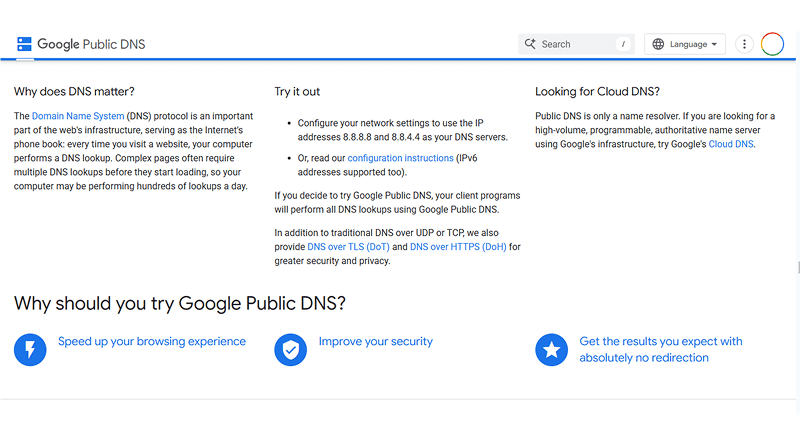Open DNS over TLS (DoT) link

pyautogui.click(x=348, y=247)
